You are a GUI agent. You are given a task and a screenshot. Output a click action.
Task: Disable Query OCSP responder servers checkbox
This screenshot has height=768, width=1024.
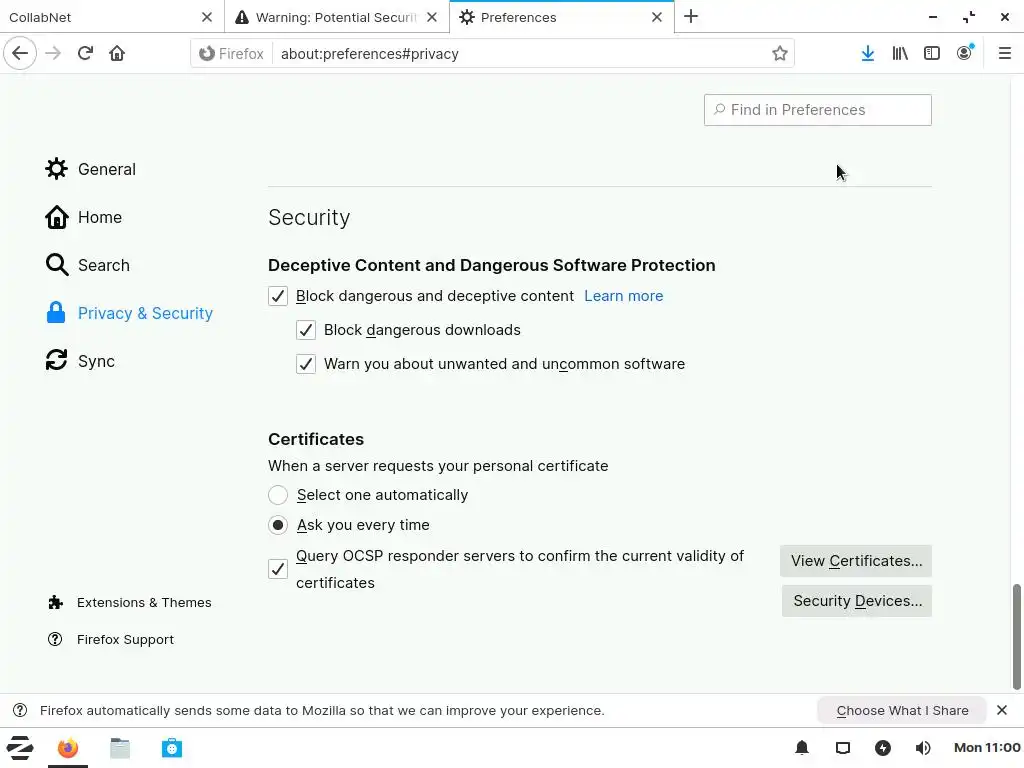(278, 569)
